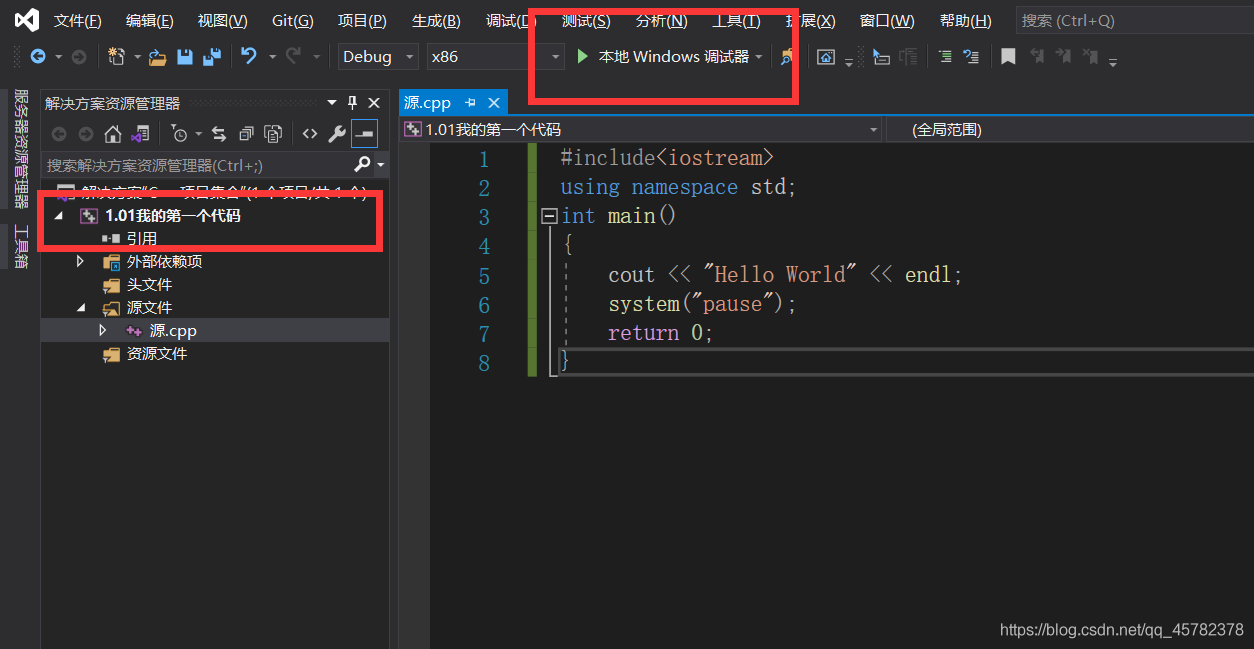Screen dimensions: 1254x649
Task: Click the New Project toolbar icon
Action: pyautogui.click(x=116, y=57)
